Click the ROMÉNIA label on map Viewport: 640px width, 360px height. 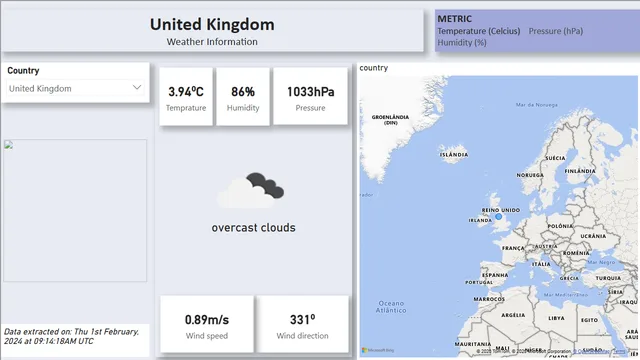pos(576,253)
